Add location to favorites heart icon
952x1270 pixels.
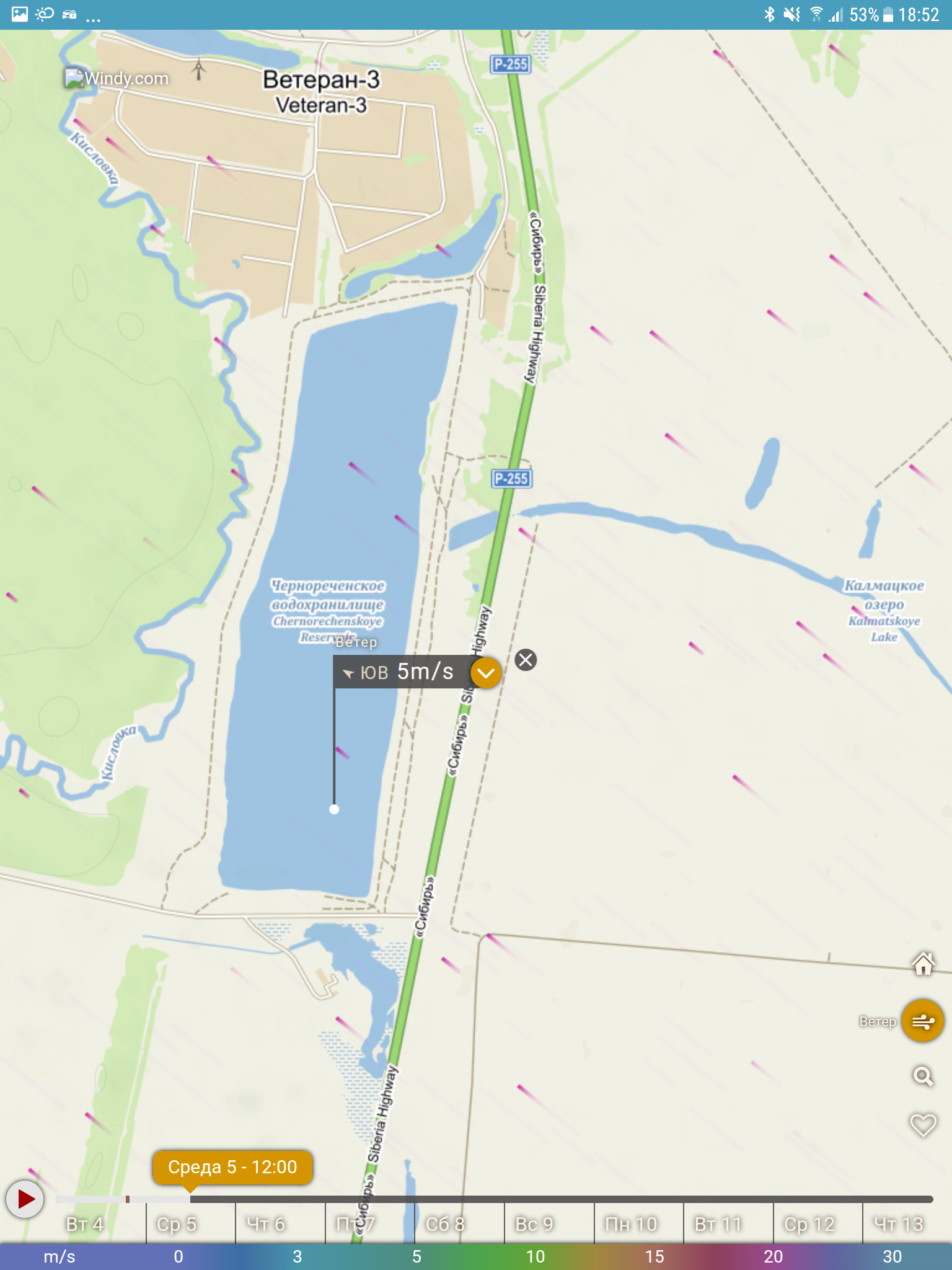point(923,1125)
